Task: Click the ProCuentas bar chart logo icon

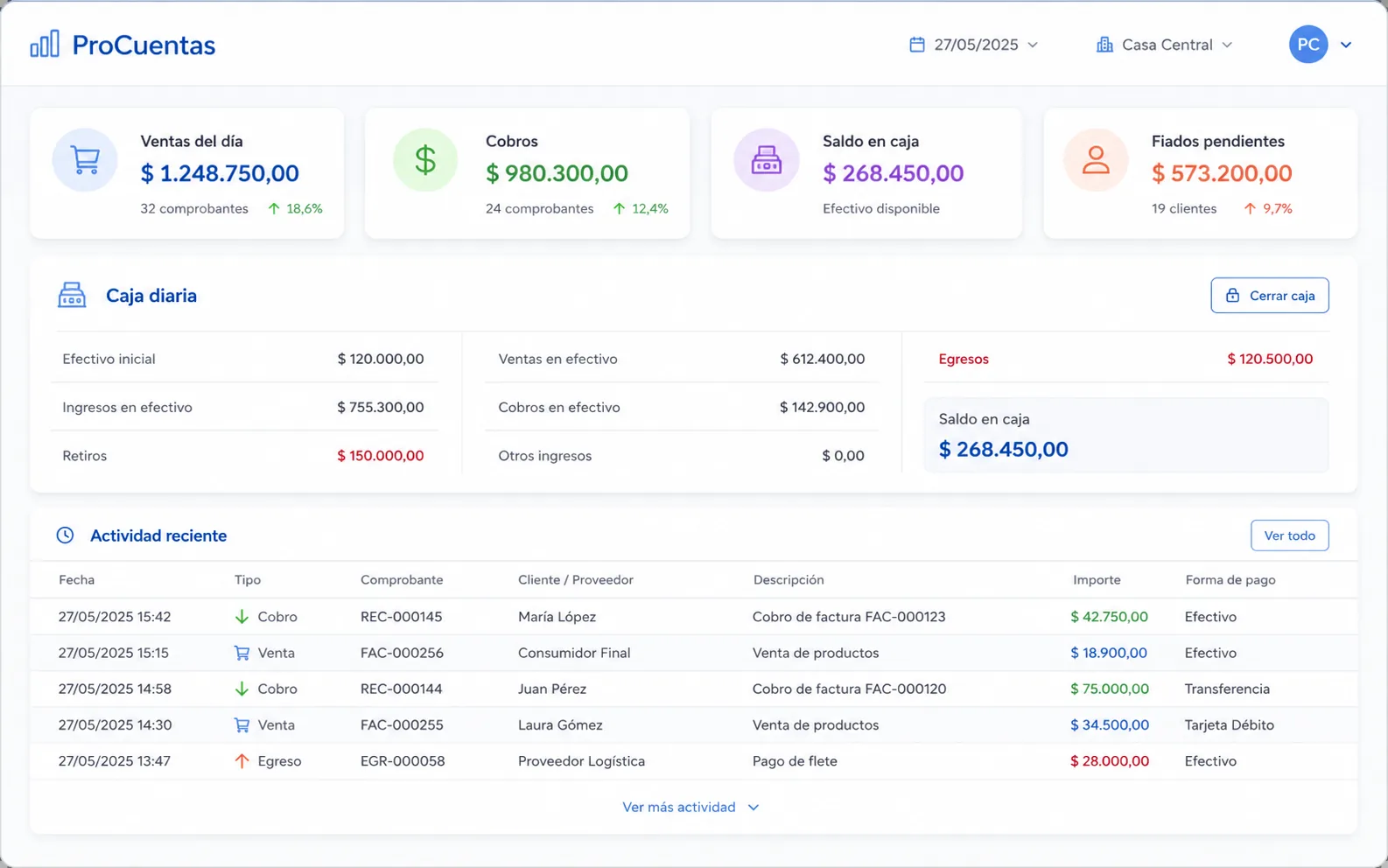Action: click(45, 44)
